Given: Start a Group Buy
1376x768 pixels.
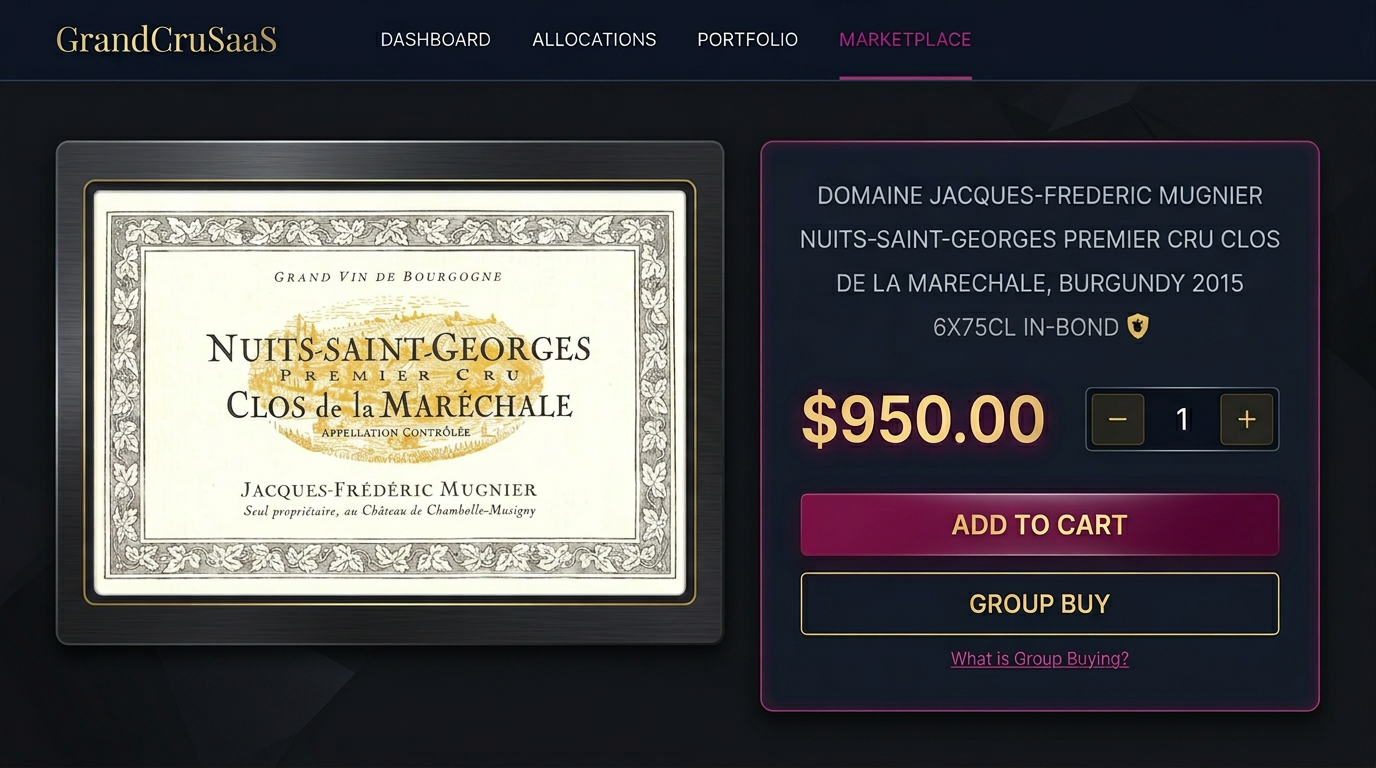Looking at the screenshot, I should (x=1039, y=604).
